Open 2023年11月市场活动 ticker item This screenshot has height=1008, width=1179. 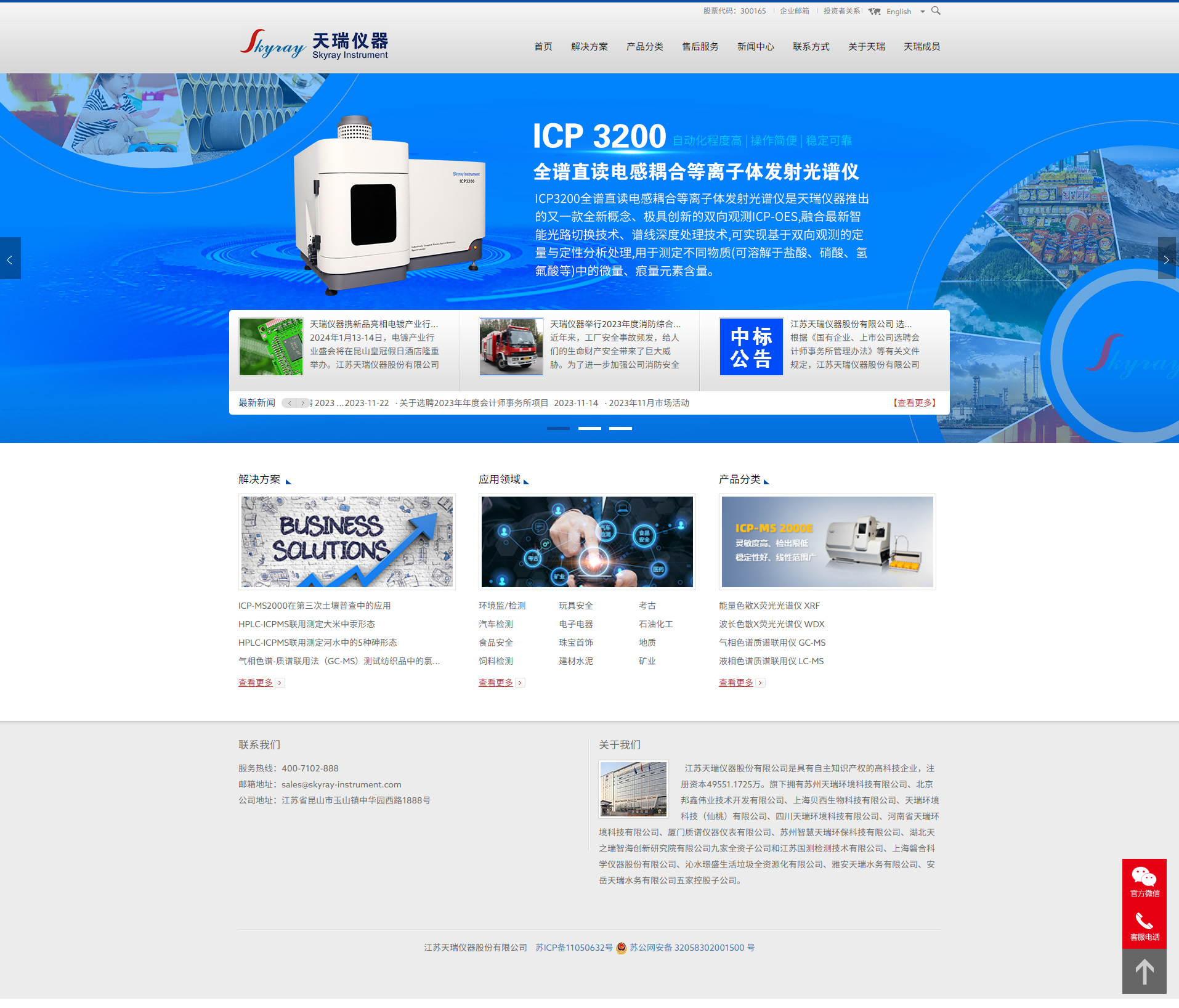click(x=649, y=403)
